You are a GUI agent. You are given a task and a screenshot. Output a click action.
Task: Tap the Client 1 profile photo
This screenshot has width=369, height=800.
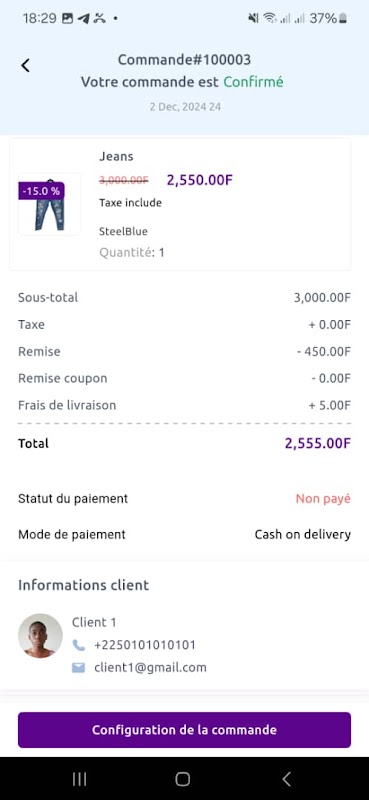[x=40, y=635]
